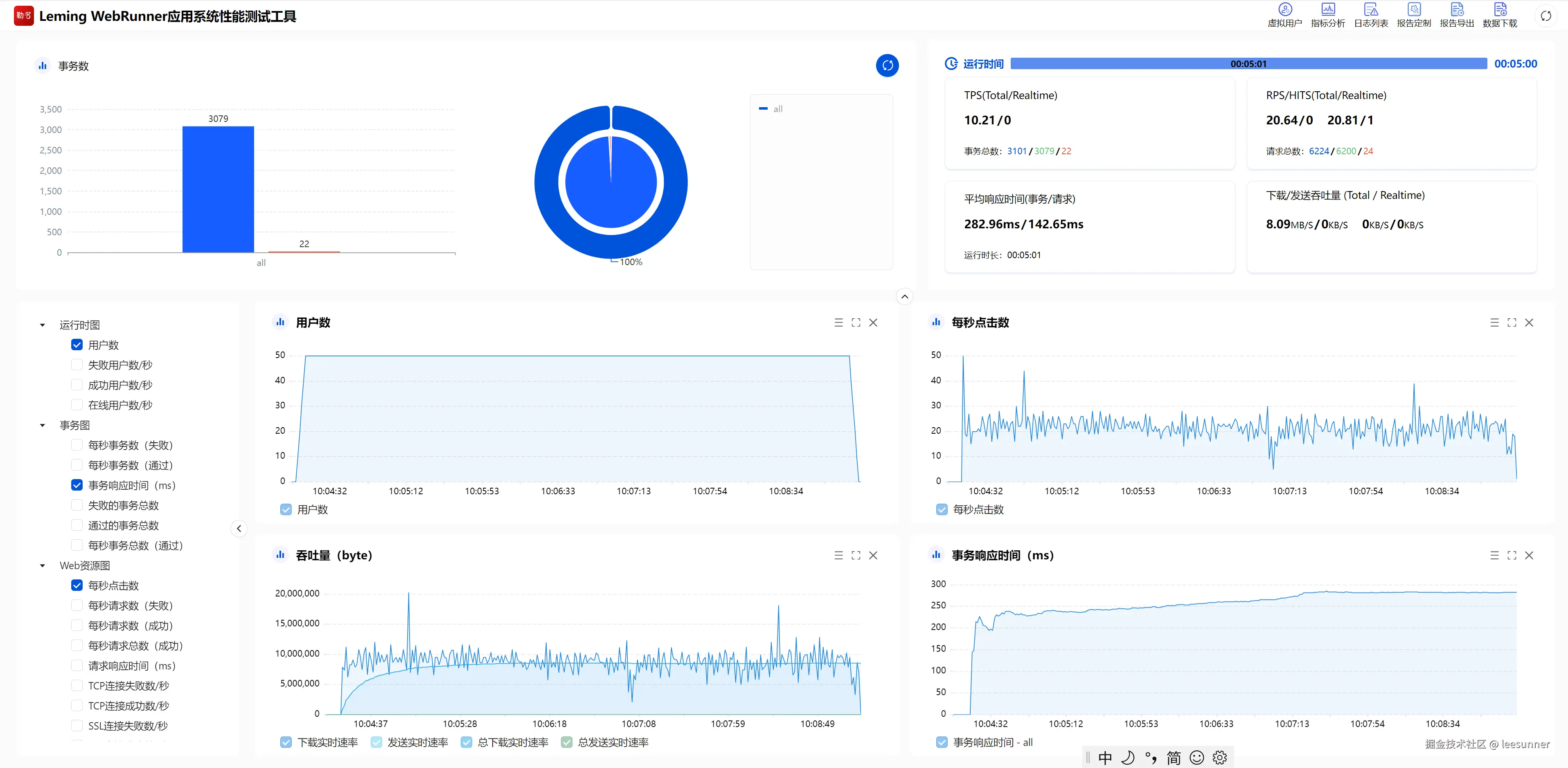Toggle the 发送实时速率 legend checkbox
The width and height of the screenshot is (1568, 768).
[377, 742]
